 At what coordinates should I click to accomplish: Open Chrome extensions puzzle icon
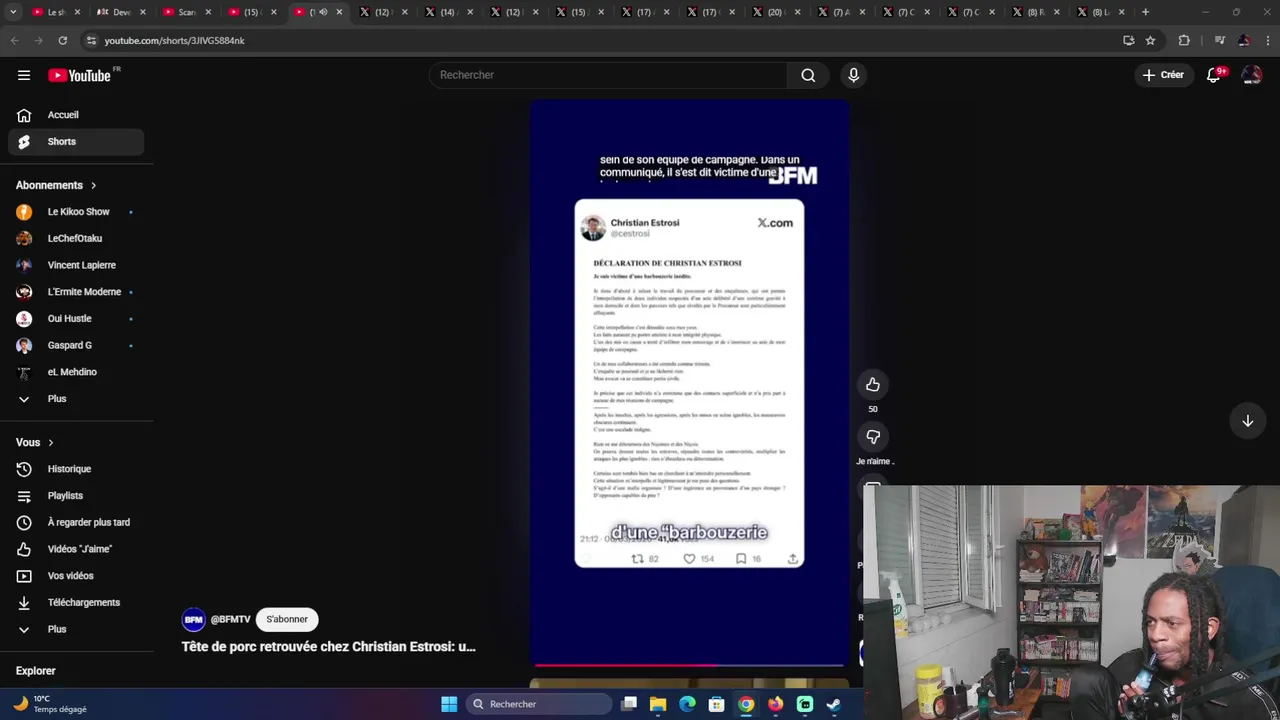(1184, 40)
